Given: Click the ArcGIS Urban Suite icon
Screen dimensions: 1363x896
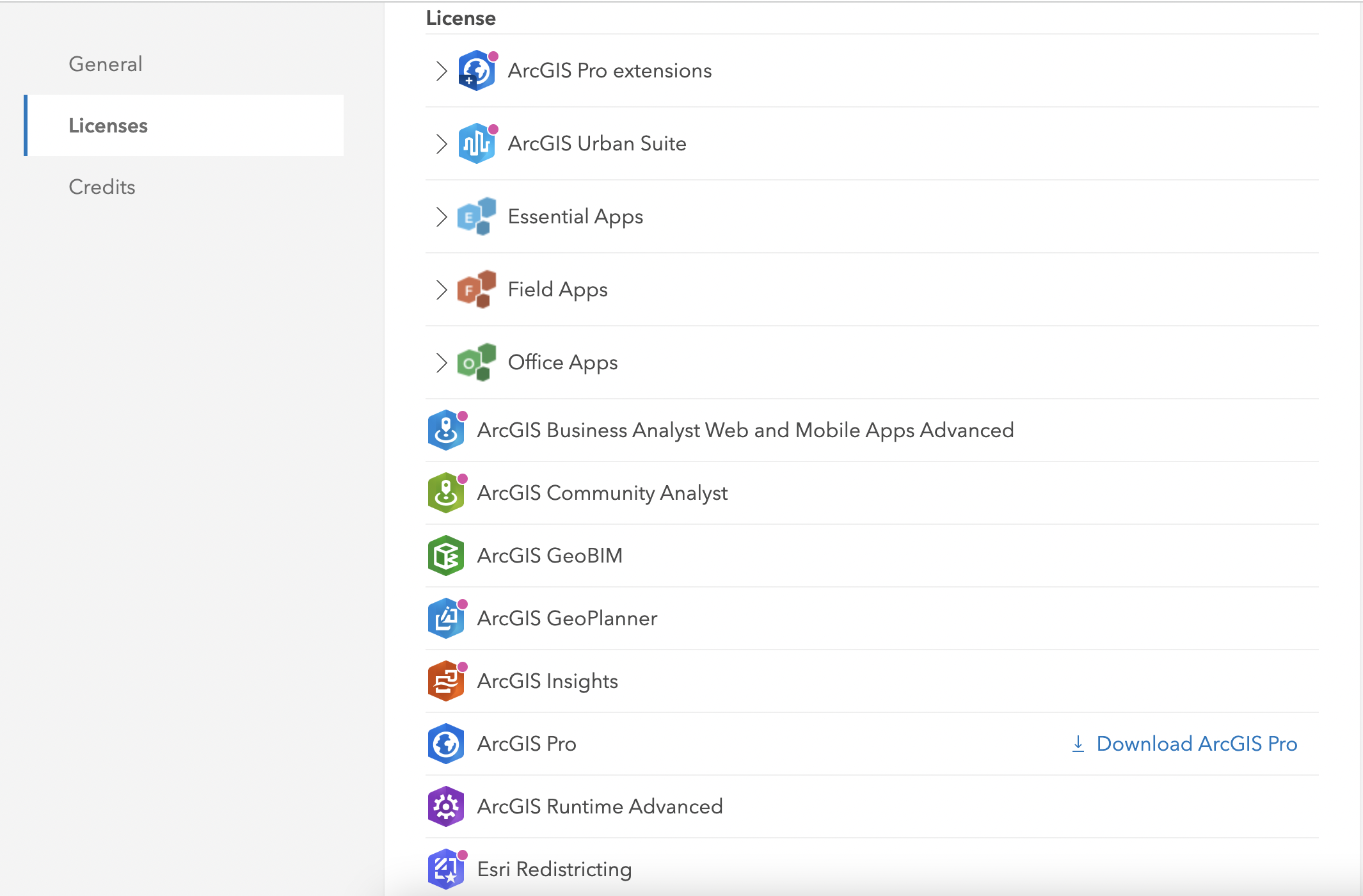Looking at the screenshot, I should (x=477, y=143).
